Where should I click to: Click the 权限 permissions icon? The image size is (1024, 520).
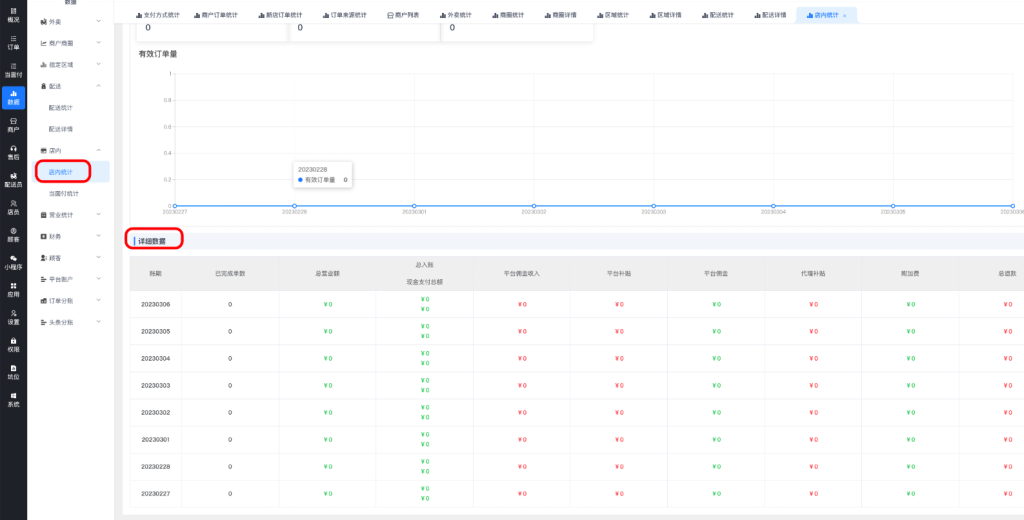pos(13,345)
